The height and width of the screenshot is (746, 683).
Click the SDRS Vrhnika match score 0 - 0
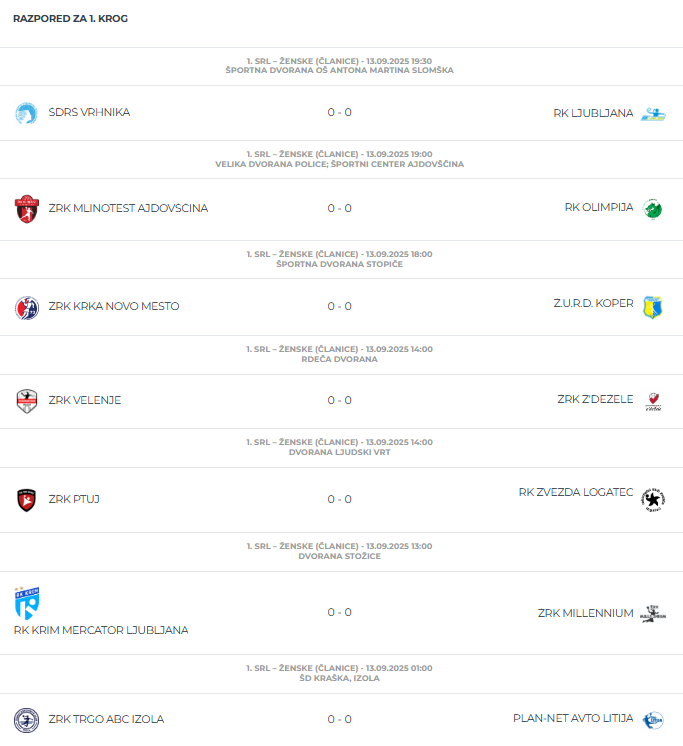[340, 112]
